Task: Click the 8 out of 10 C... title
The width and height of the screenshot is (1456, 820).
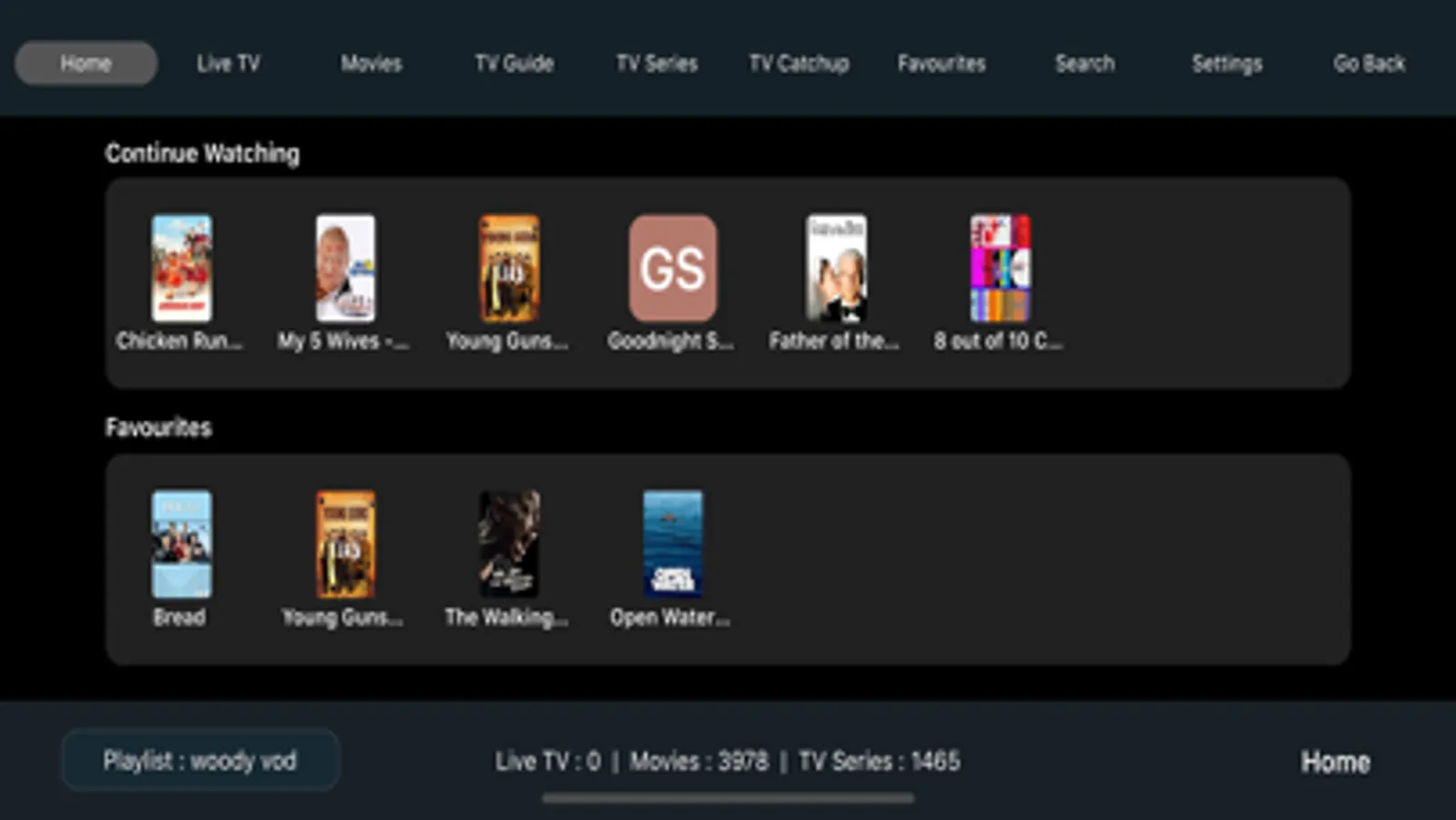Action: pos(998,341)
